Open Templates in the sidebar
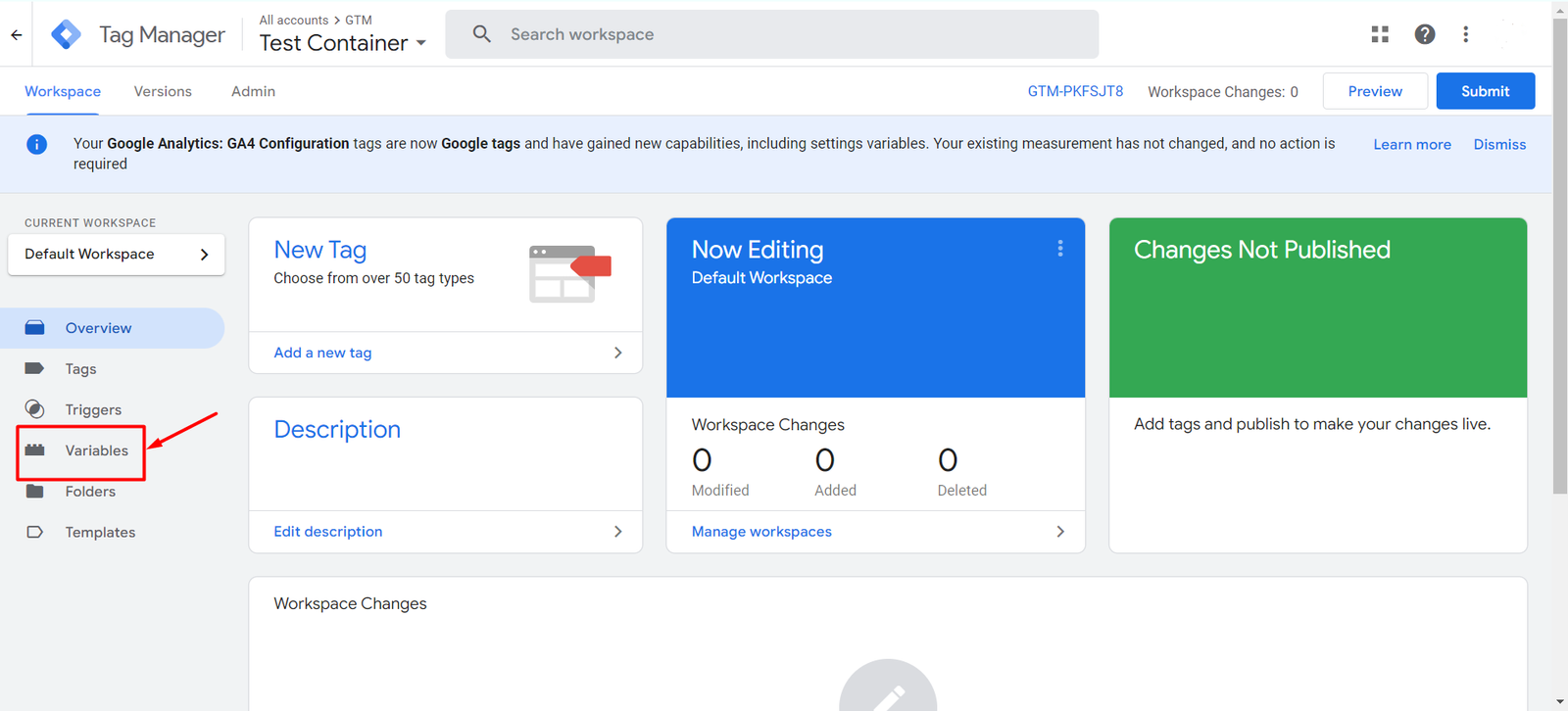The image size is (1568, 711). (100, 533)
